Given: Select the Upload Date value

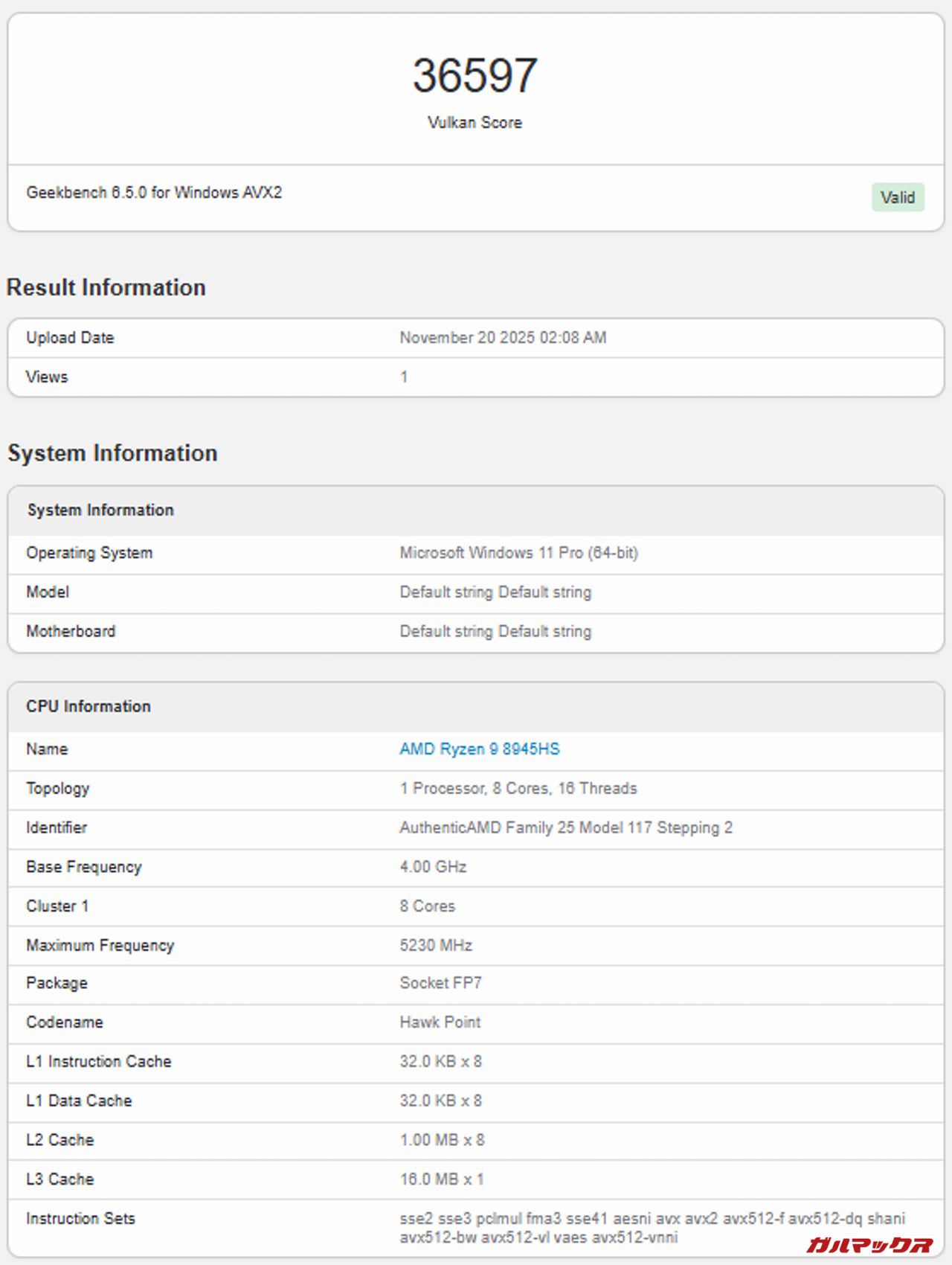Looking at the screenshot, I should click(503, 338).
